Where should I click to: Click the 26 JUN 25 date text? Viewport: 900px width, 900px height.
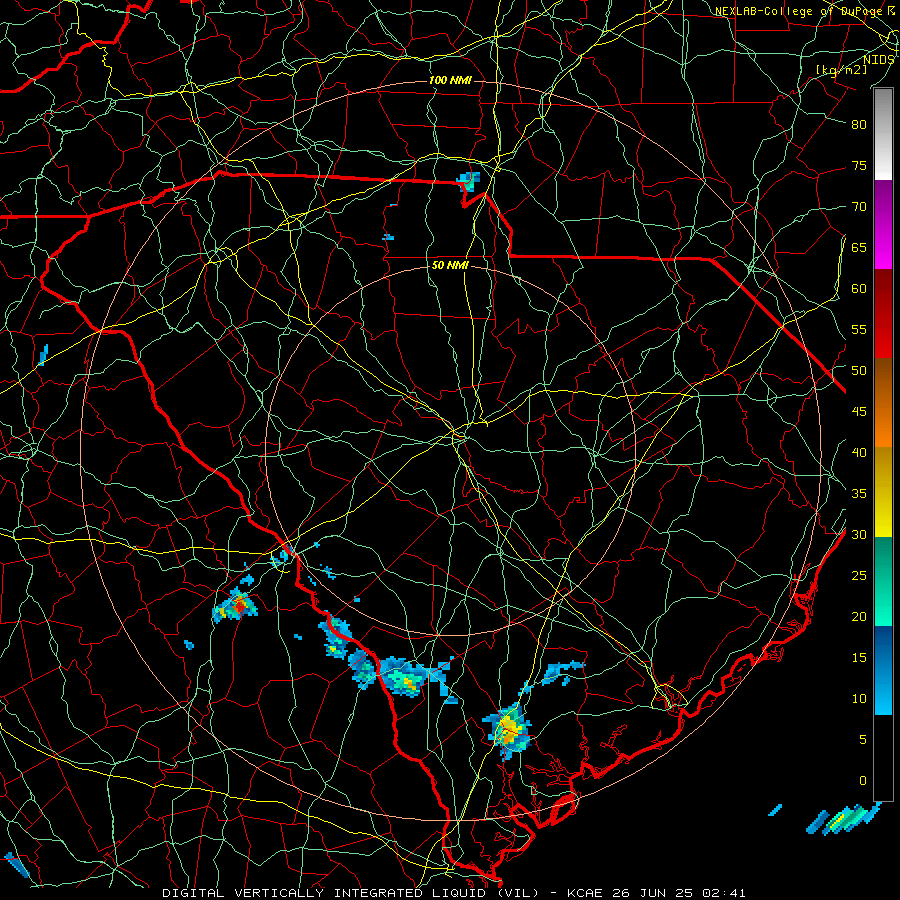click(x=655, y=893)
